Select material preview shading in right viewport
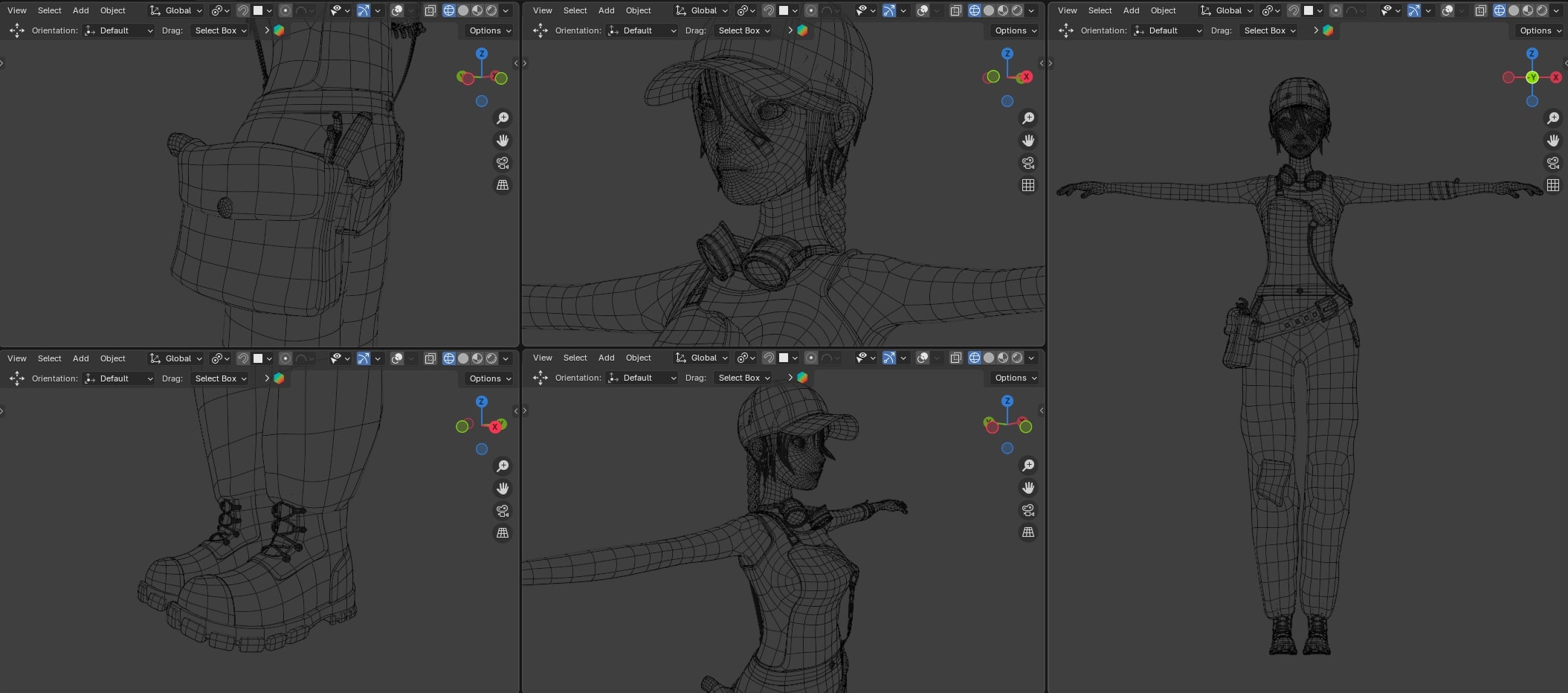Viewport: 1568px width, 693px height. point(1528,10)
